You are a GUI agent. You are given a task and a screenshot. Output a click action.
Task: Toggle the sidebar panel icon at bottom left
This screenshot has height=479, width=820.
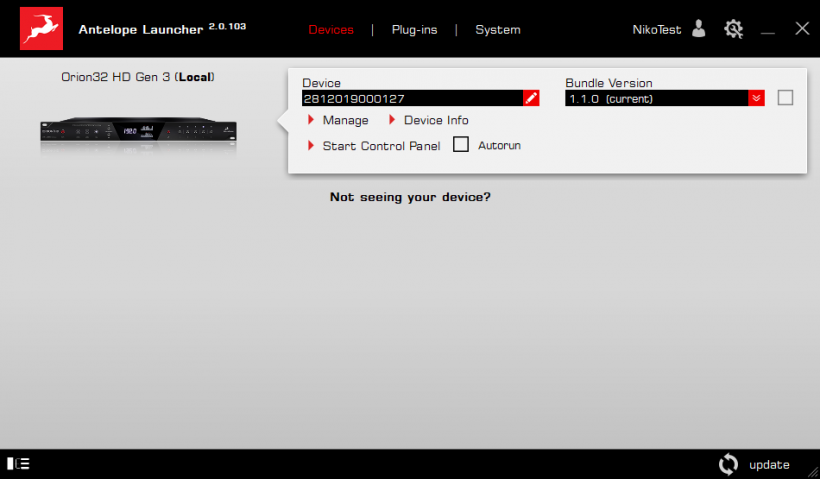tap(18, 463)
